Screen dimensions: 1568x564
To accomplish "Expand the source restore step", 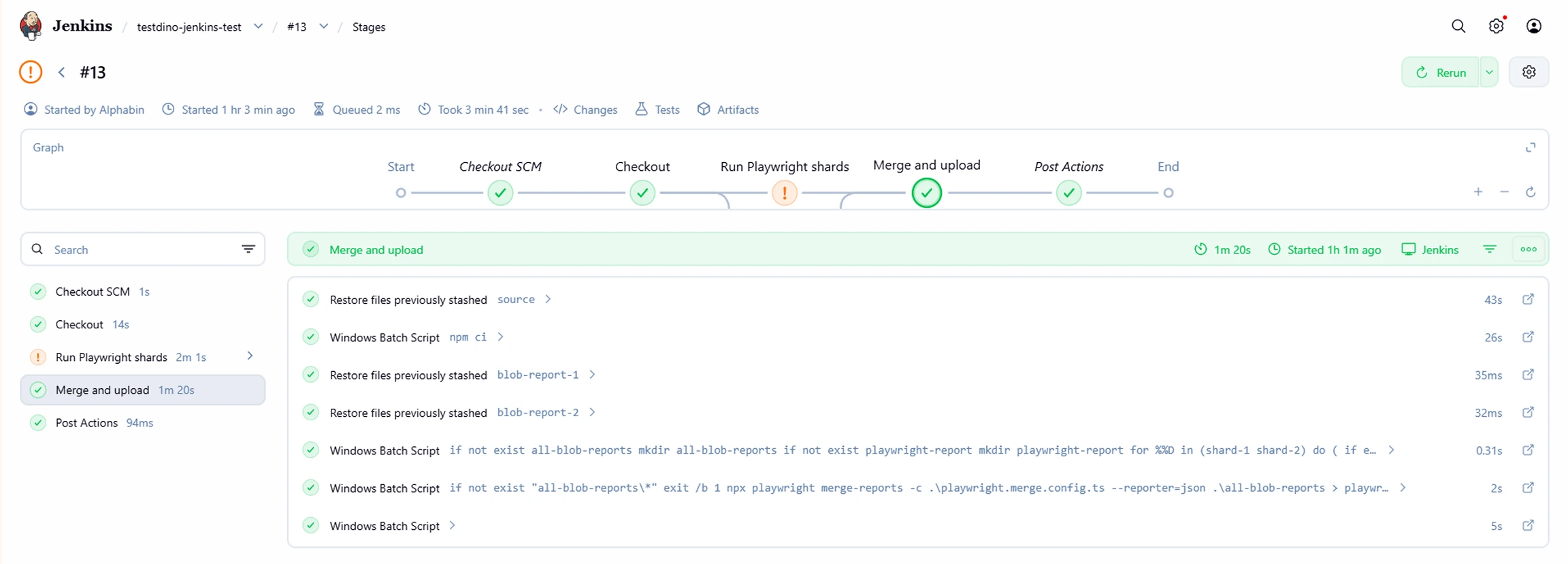I will click(x=548, y=299).
